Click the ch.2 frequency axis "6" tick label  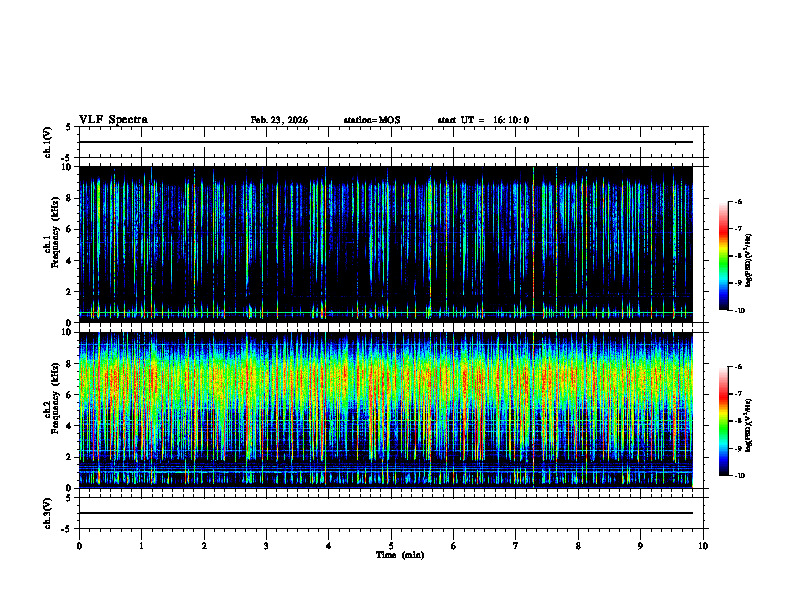70,395
